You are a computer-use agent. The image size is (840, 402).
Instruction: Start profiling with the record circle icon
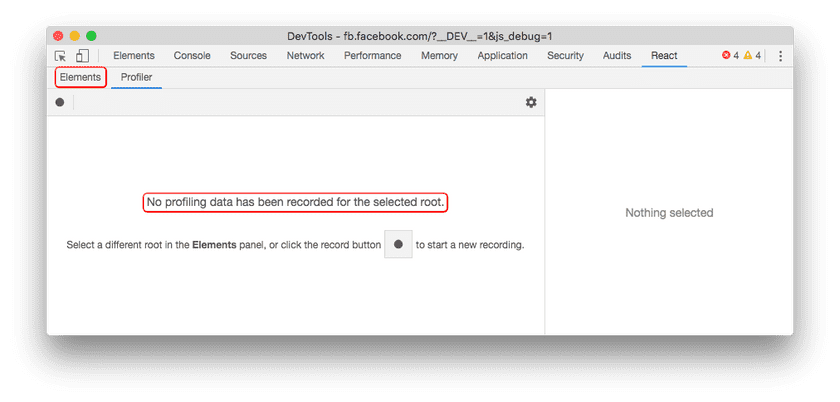[60, 102]
